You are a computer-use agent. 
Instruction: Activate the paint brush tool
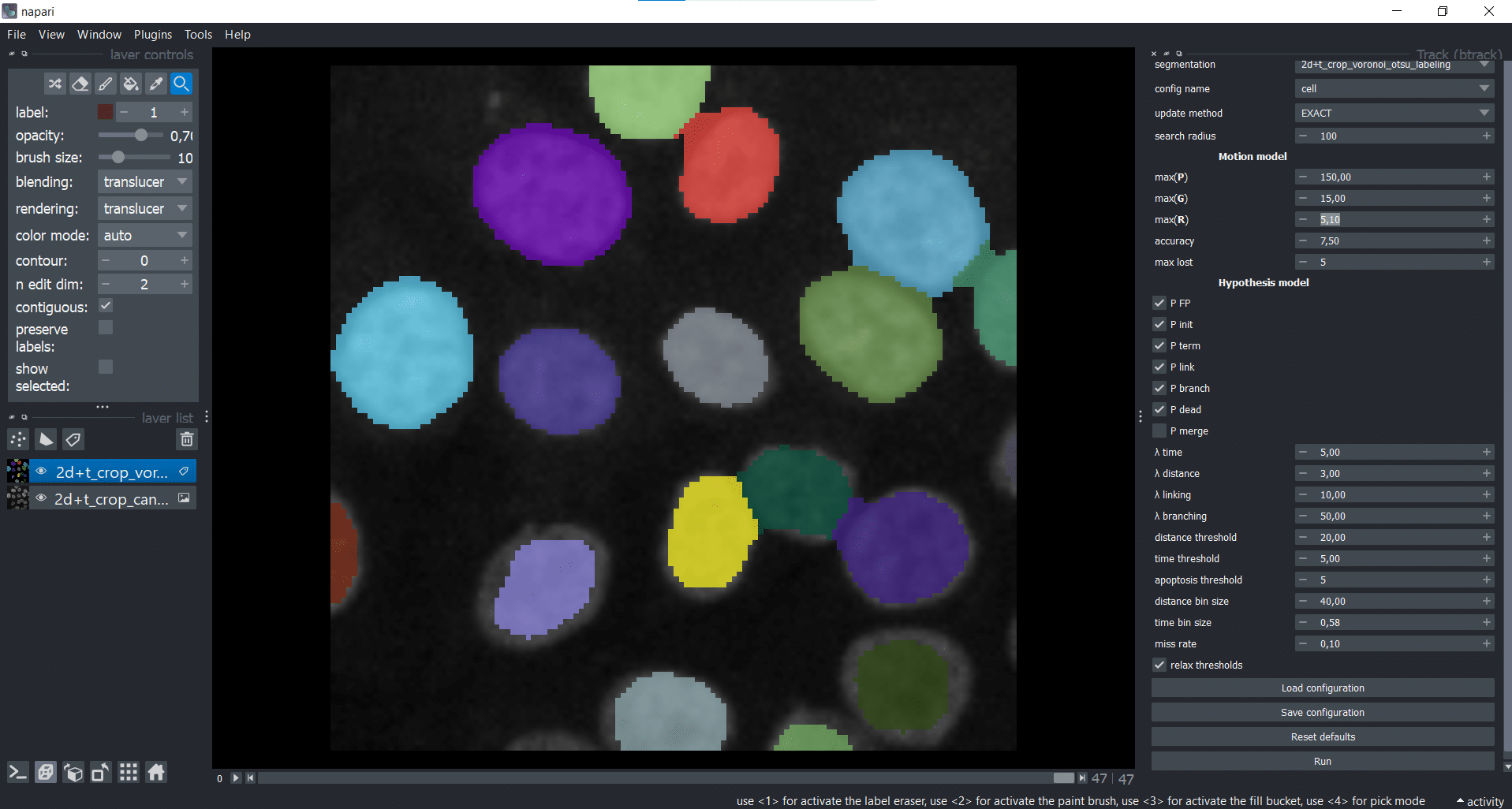point(105,84)
